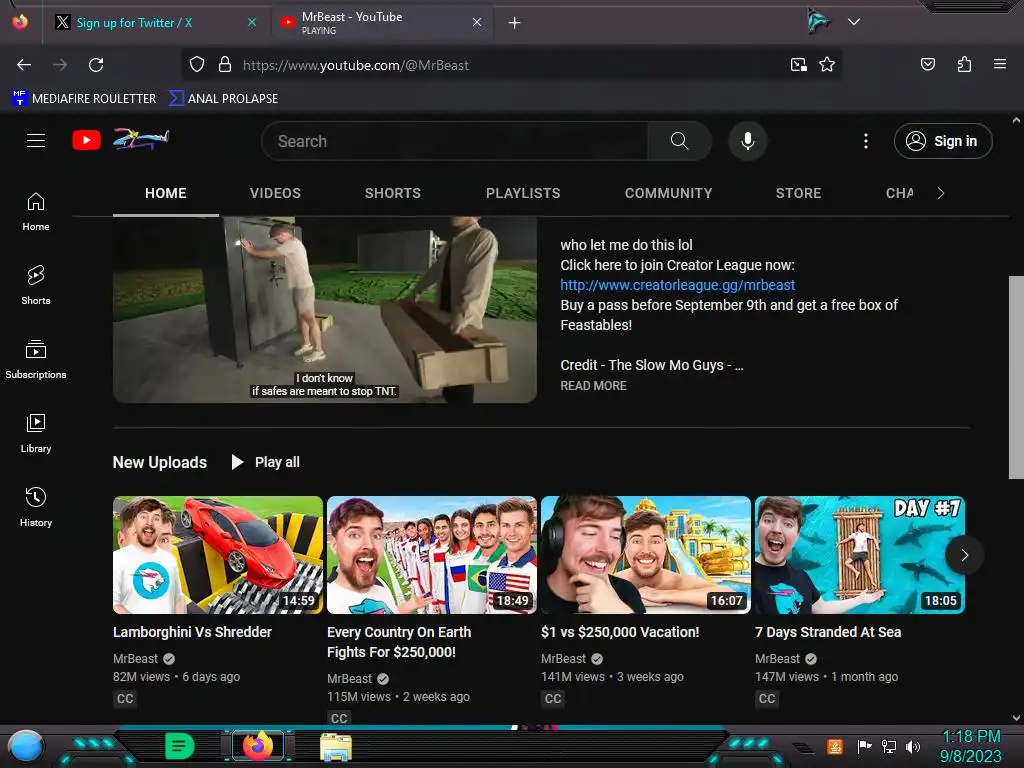Viewport: 1024px width, 768px height.
Task: Bookmark this page with the star
Action: pyautogui.click(x=827, y=65)
